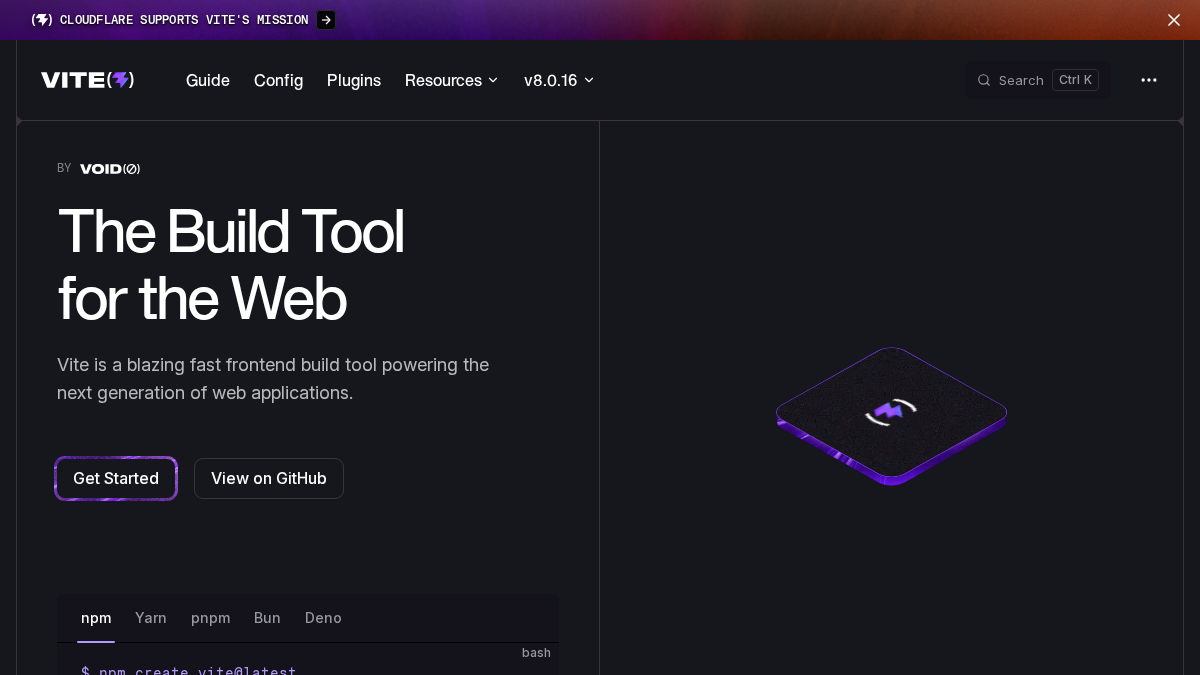Switch to the pnpm tab

(211, 618)
